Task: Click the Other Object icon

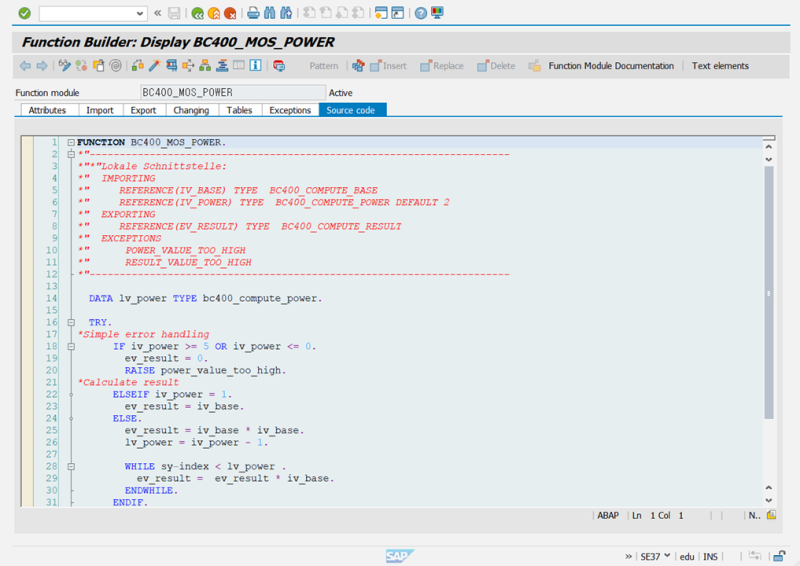Action: (x=98, y=65)
